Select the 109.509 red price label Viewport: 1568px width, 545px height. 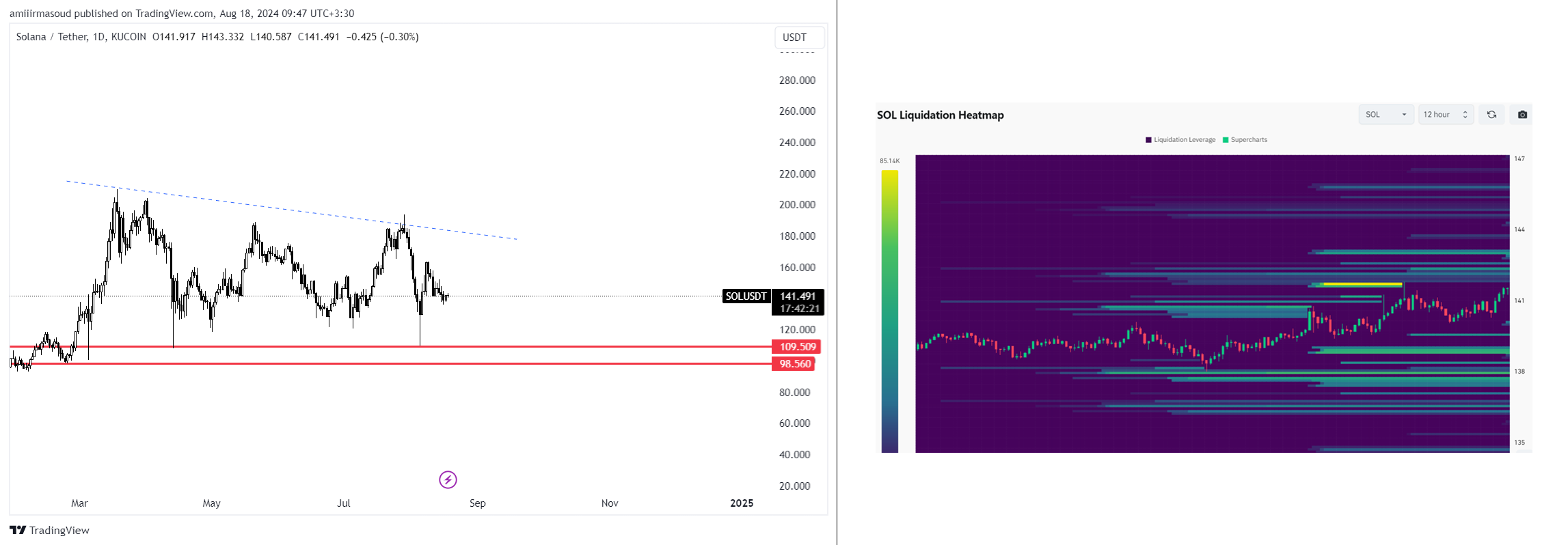pyautogui.click(x=796, y=346)
